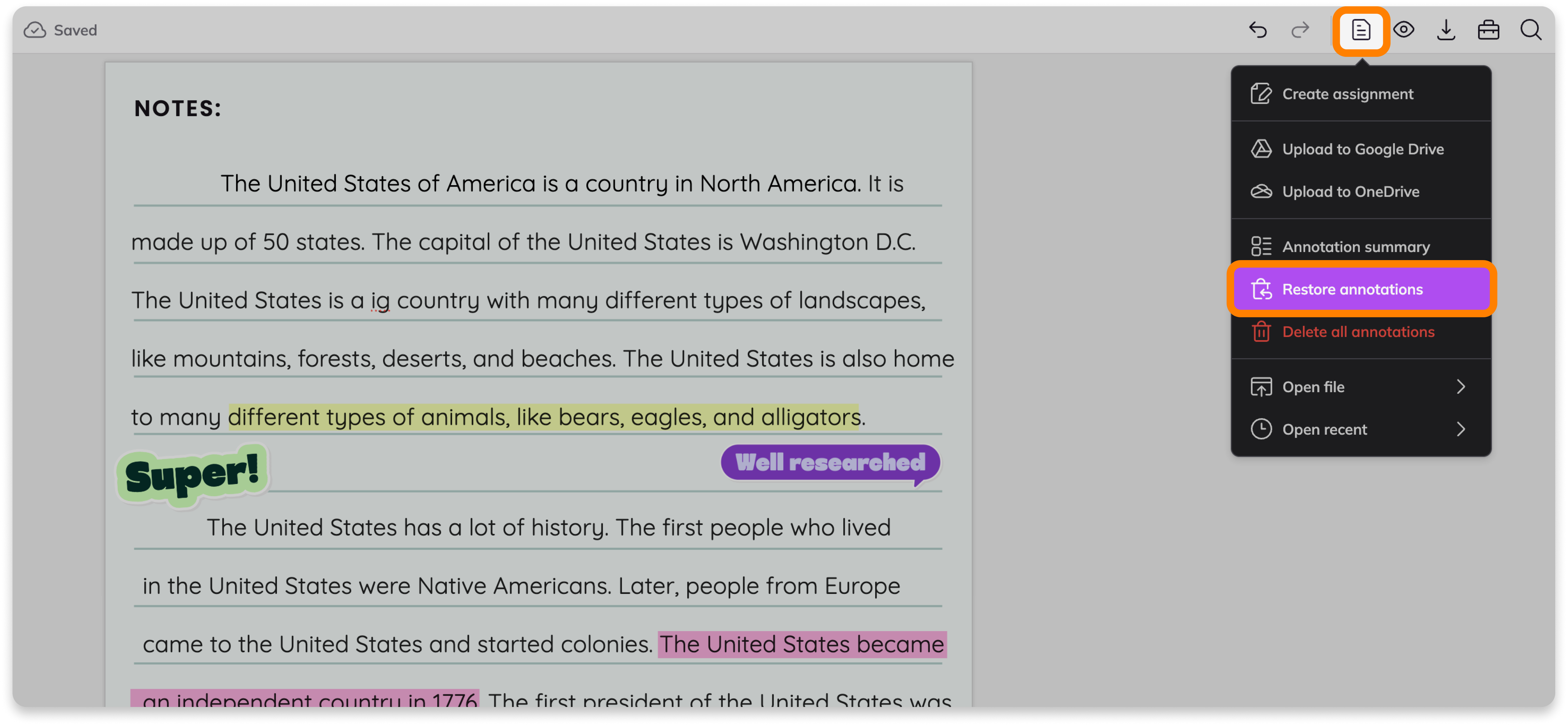Click the red trash can icon
The image size is (1568, 726).
click(1260, 332)
